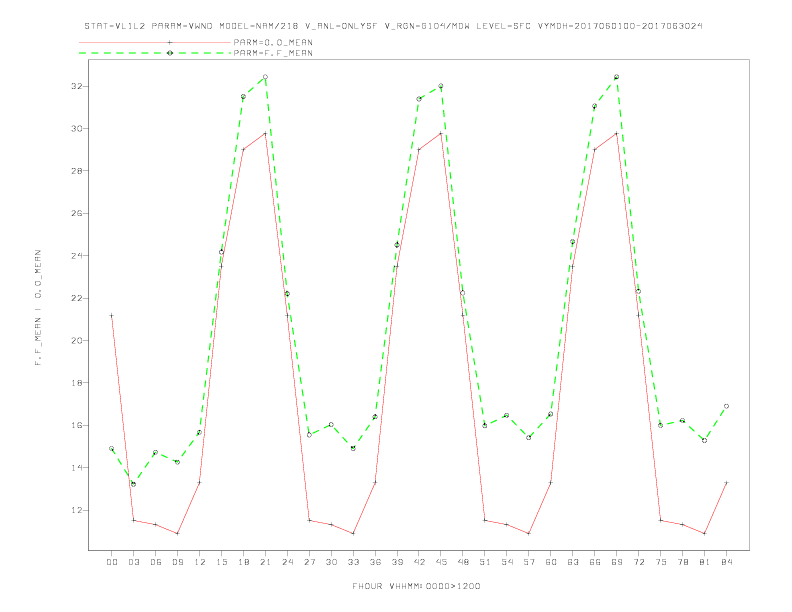Click y-axis tick label 18
Image resolution: width=792 pixels, height=612 pixels.
(76, 383)
